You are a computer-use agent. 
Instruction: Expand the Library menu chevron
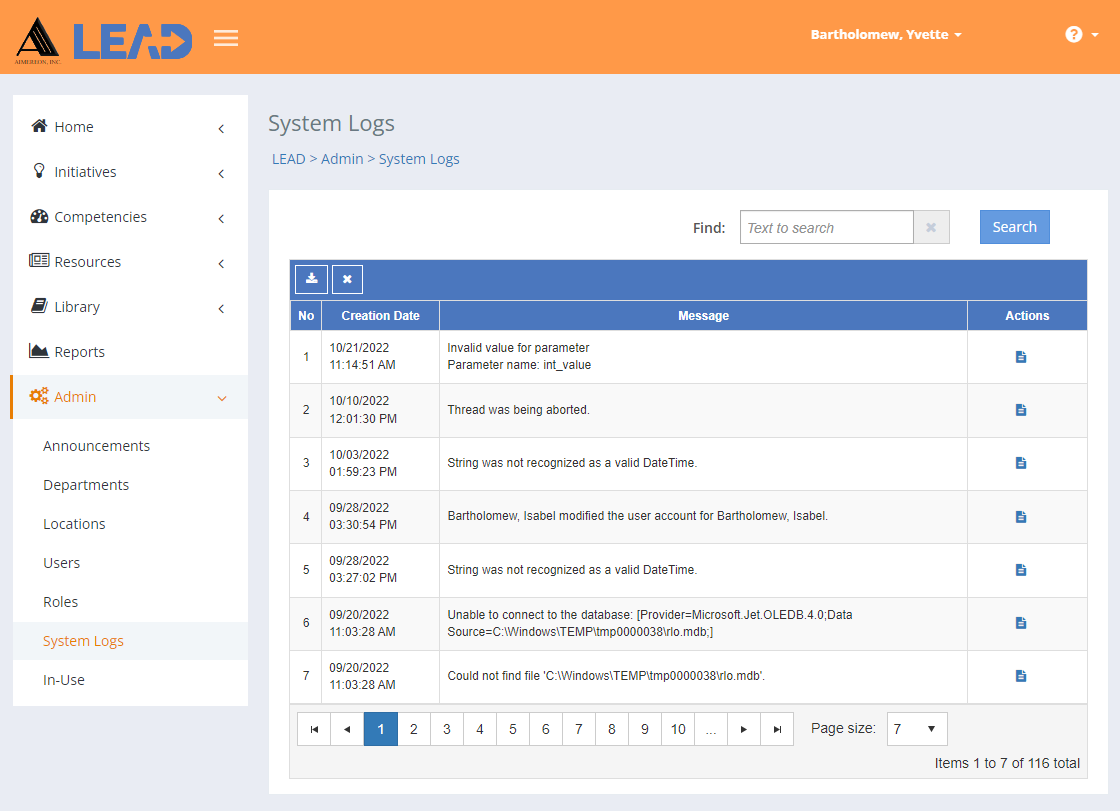(x=221, y=309)
